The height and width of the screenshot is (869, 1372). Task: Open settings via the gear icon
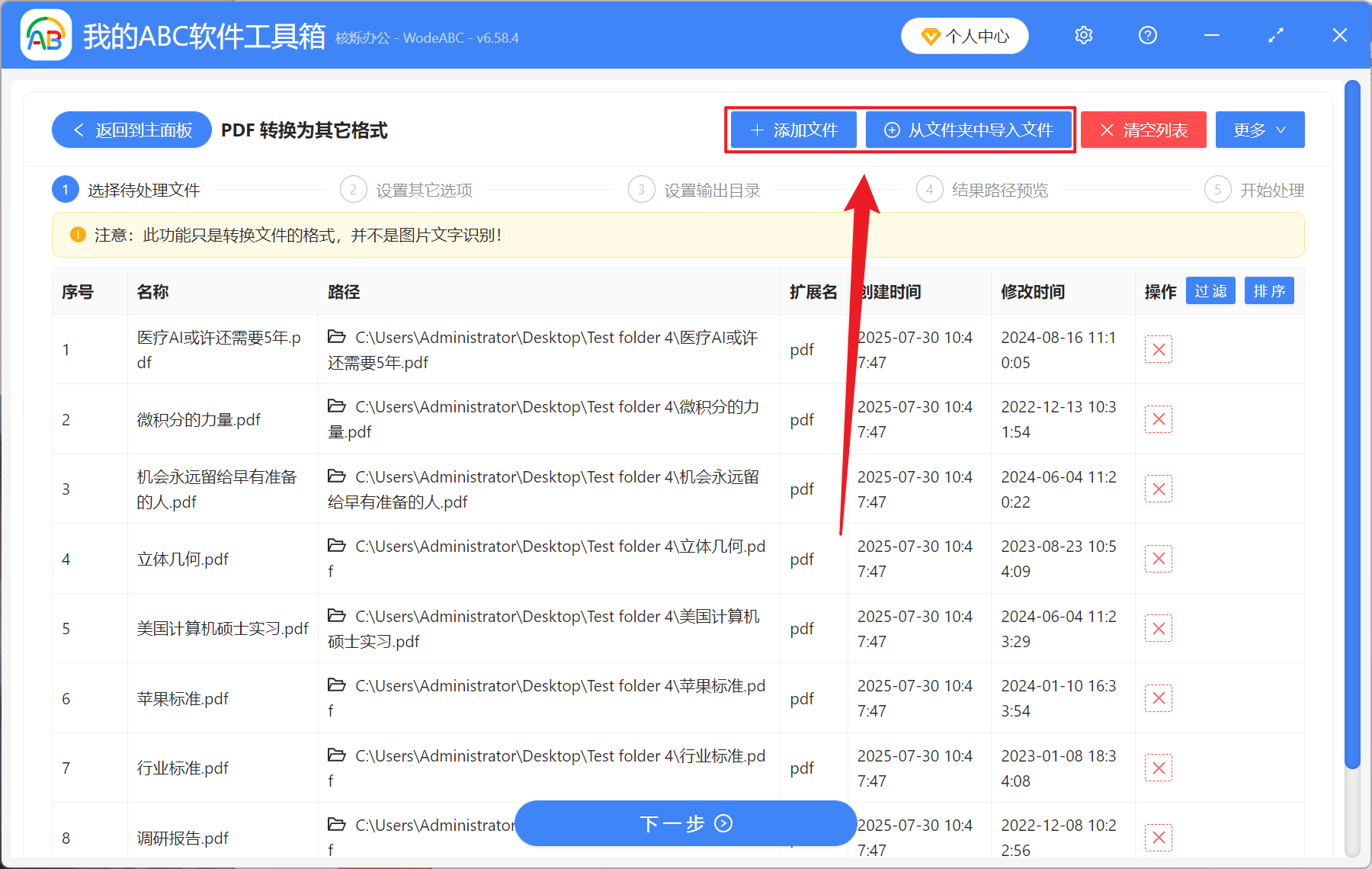pyautogui.click(x=1083, y=35)
